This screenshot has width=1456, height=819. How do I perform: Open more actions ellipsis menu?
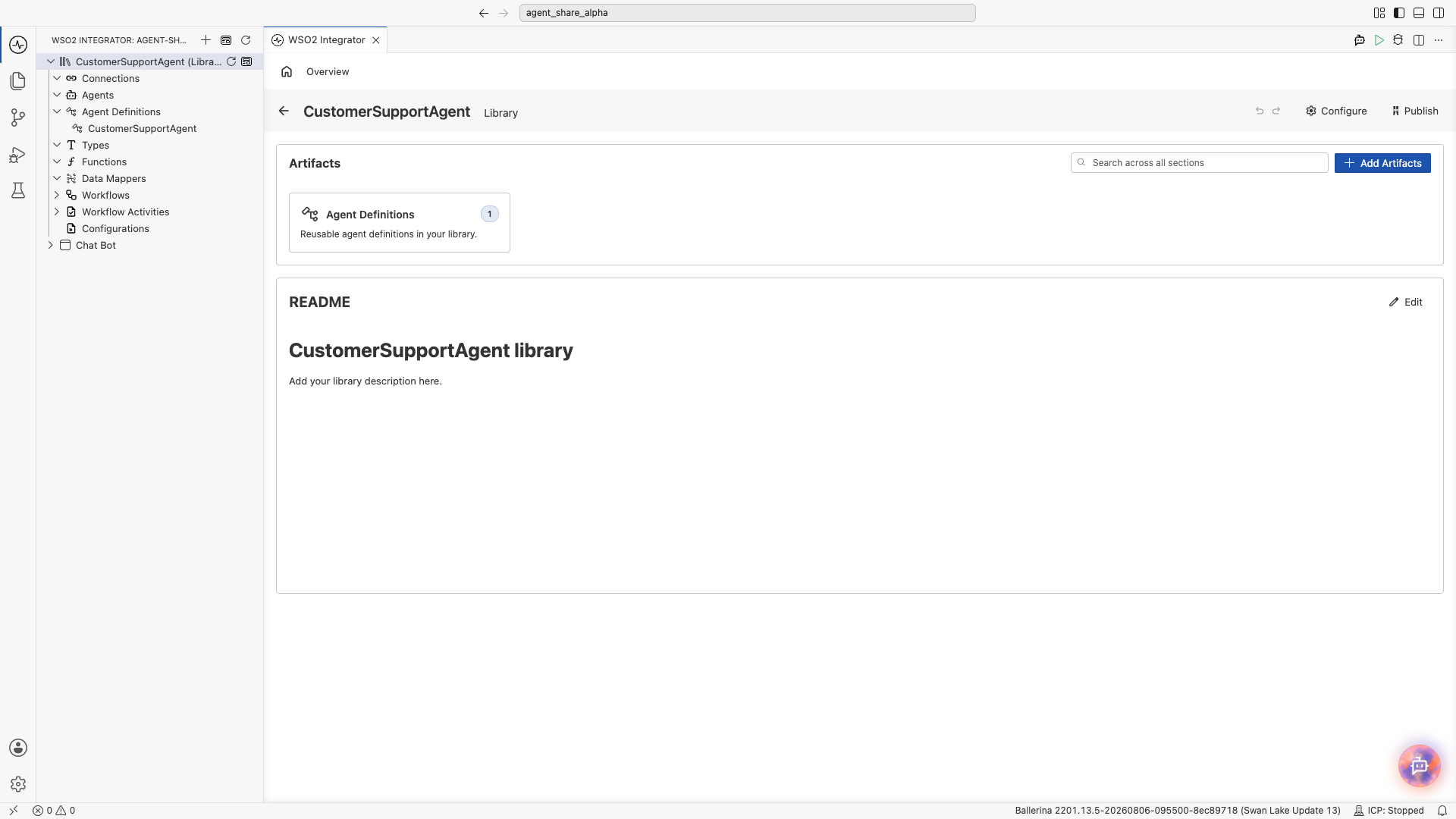[1439, 40]
